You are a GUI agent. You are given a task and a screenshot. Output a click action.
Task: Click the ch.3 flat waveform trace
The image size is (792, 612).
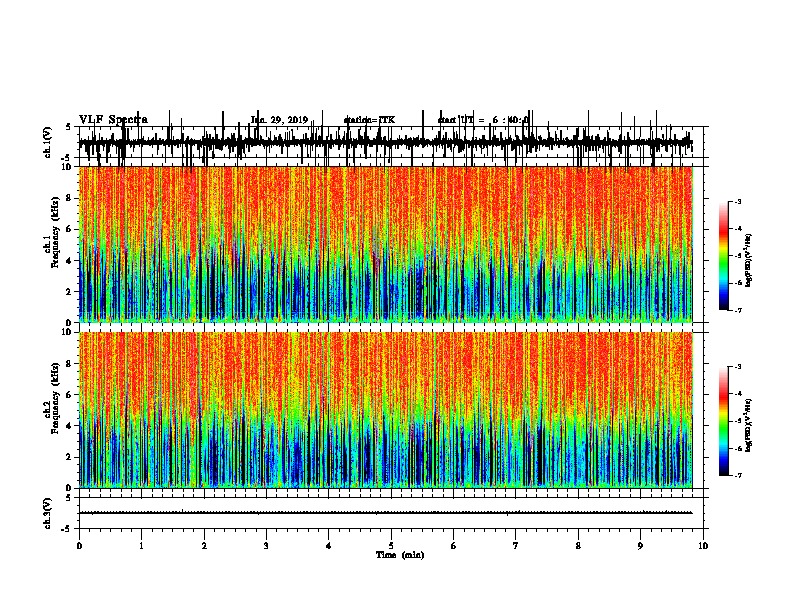(x=385, y=513)
